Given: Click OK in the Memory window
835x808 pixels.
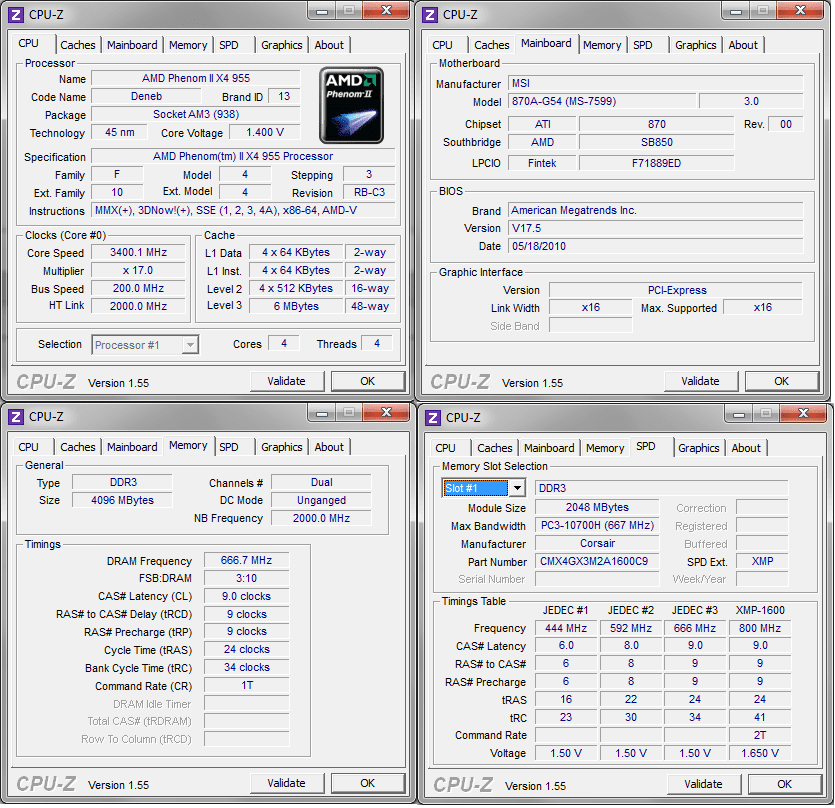Looking at the screenshot, I should 367,783.
